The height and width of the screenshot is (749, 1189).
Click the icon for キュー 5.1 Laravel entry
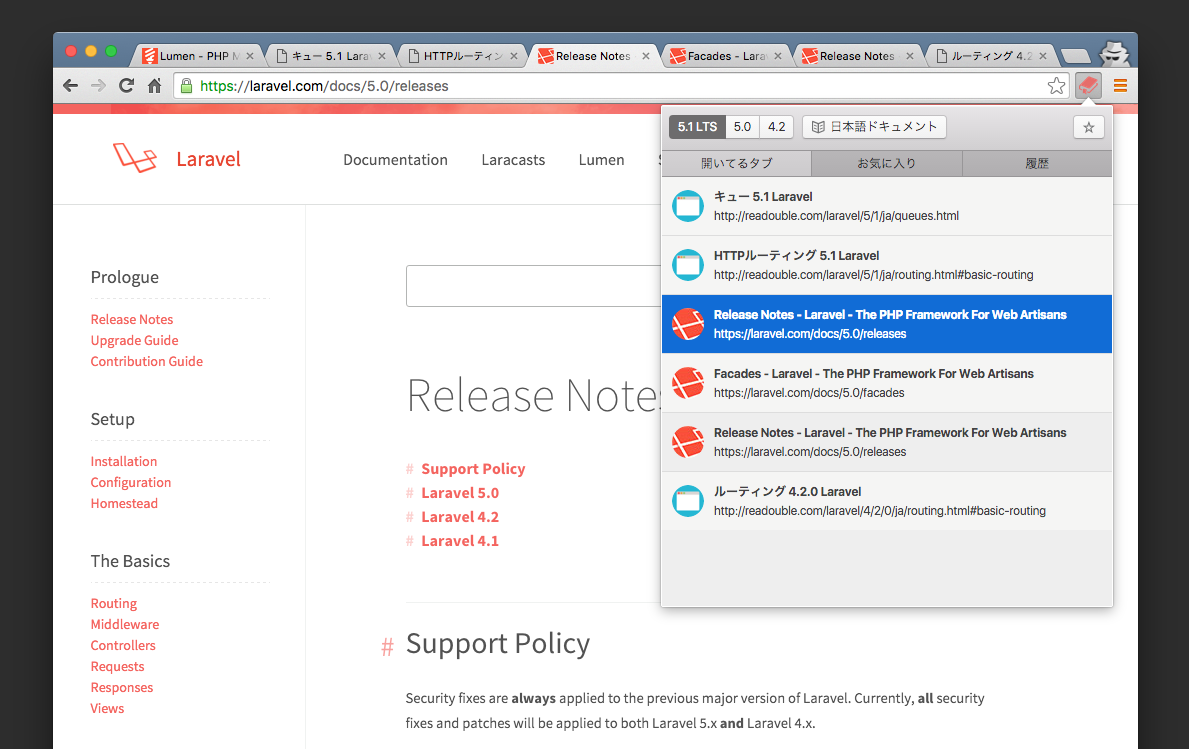[688, 206]
